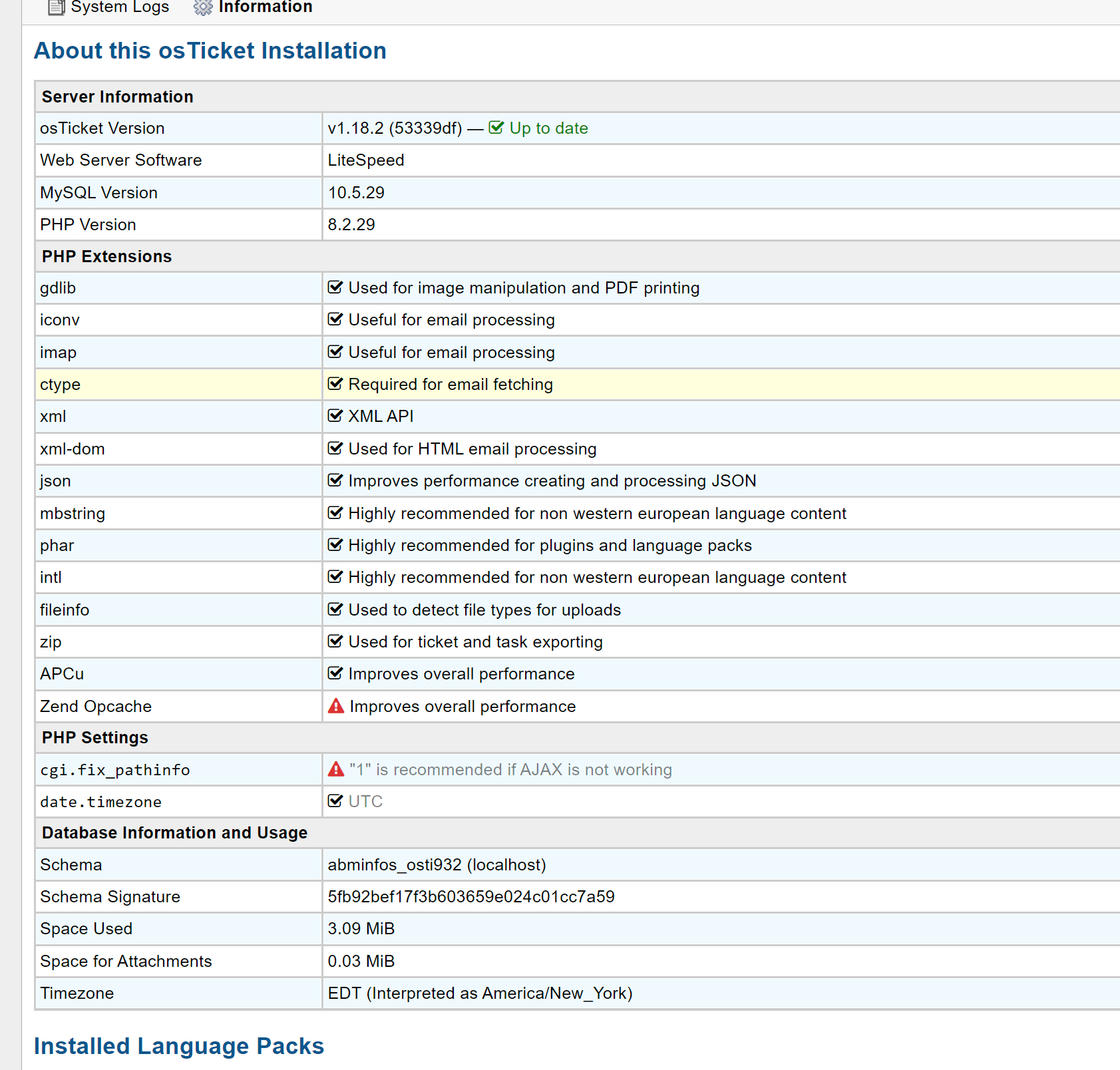The height and width of the screenshot is (1070, 1120).
Task: Click the green Up to date link
Action: coord(548,128)
